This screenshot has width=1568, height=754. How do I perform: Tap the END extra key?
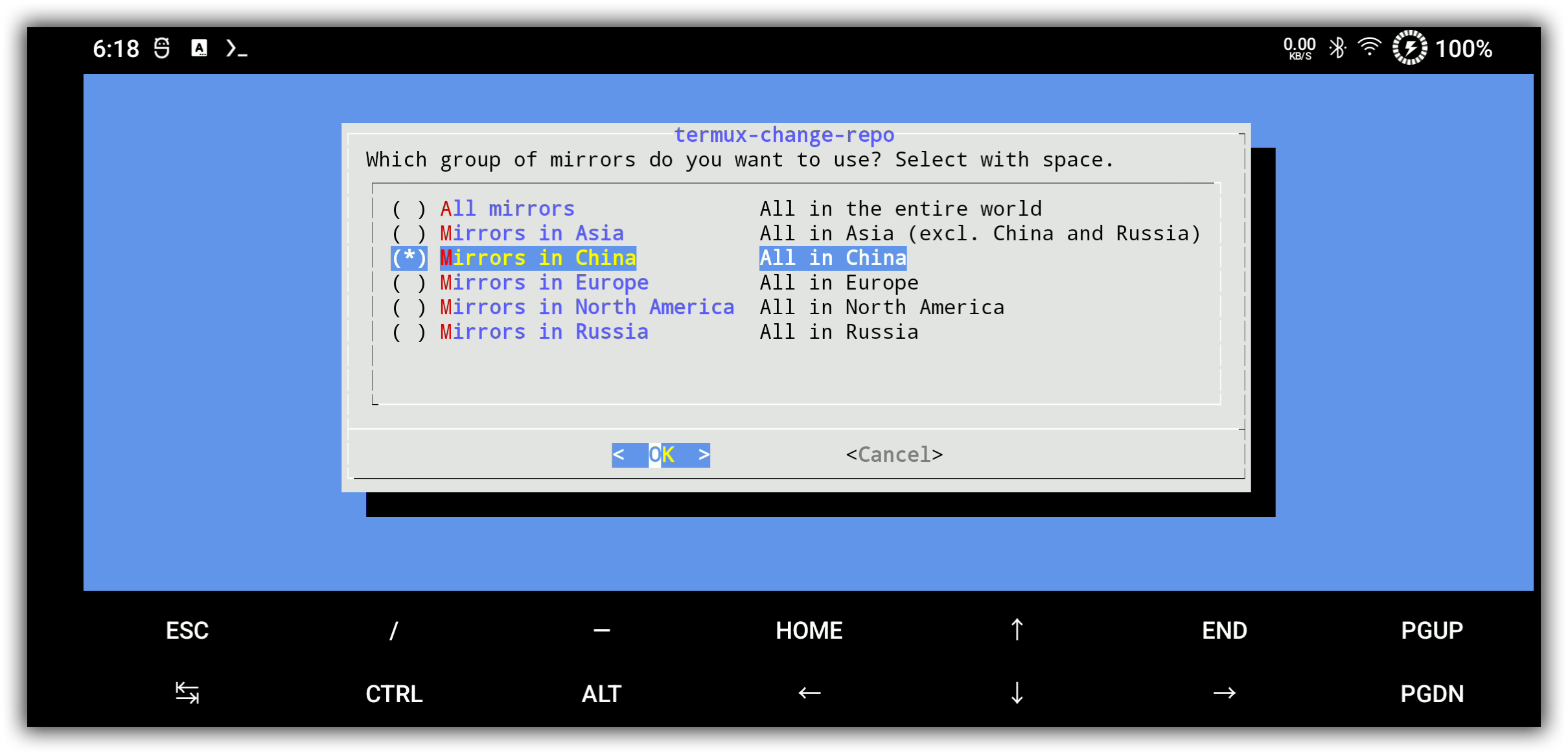point(1225,630)
